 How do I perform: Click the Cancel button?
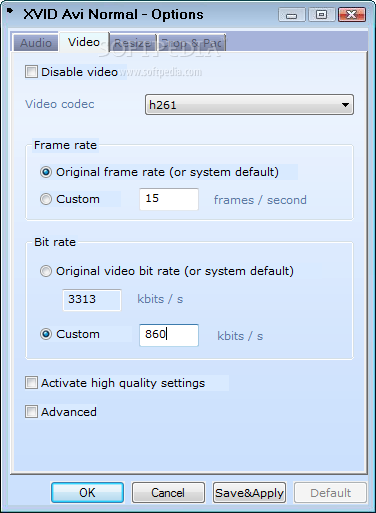pos(168,492)
